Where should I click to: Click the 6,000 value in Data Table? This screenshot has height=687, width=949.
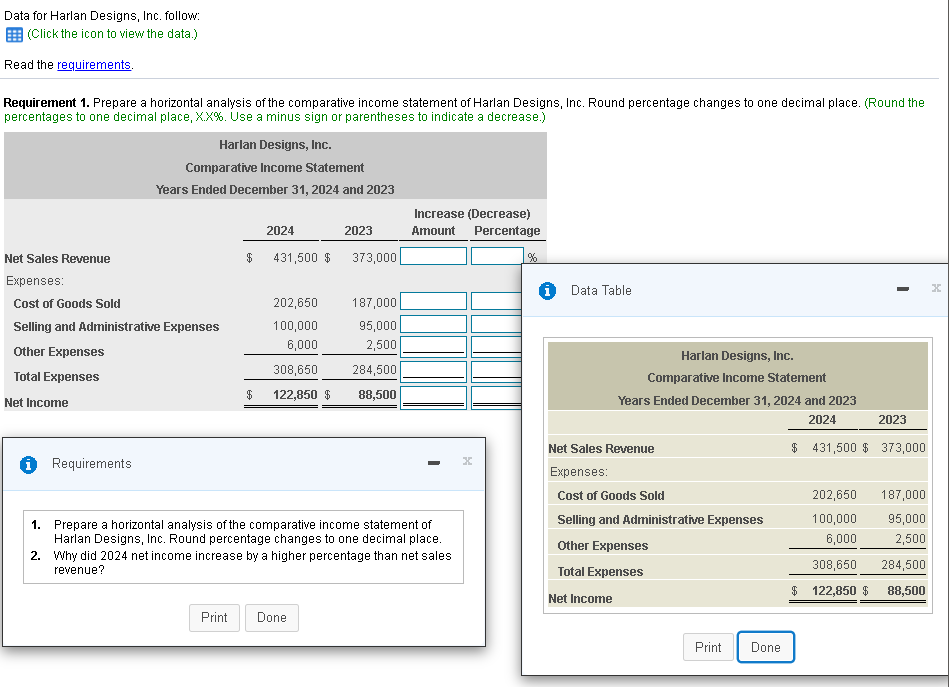[841, 539]
